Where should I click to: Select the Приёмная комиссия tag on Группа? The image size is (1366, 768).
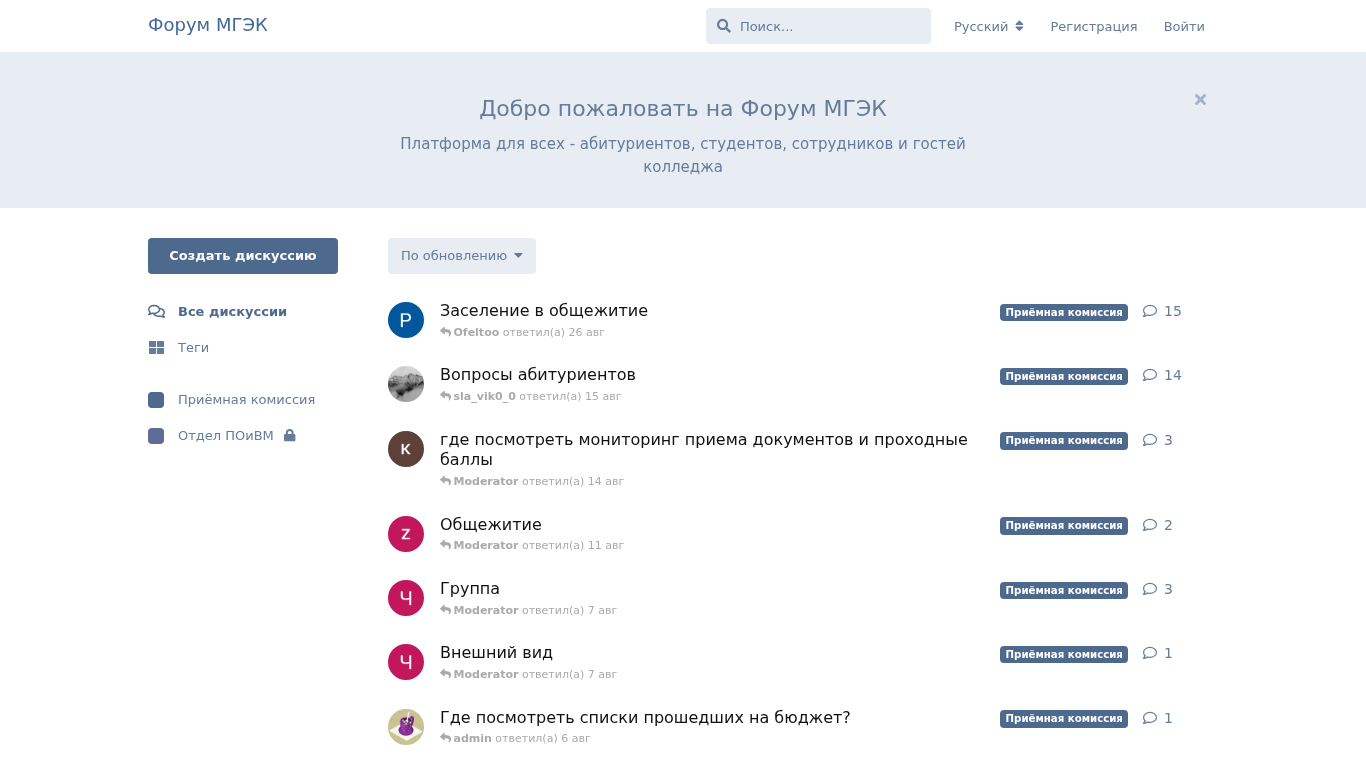pyautogui.click(x=1063, y=590)
